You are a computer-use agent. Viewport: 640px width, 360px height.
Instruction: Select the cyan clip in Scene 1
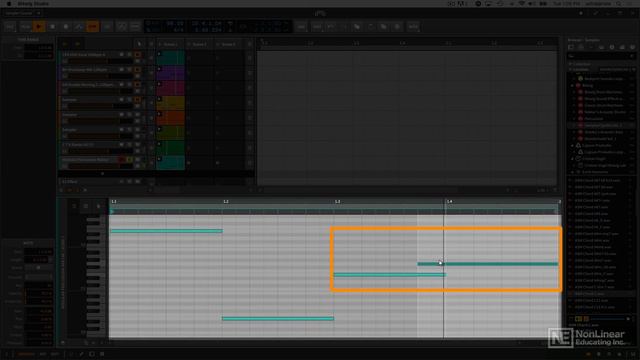pos(171,163)
